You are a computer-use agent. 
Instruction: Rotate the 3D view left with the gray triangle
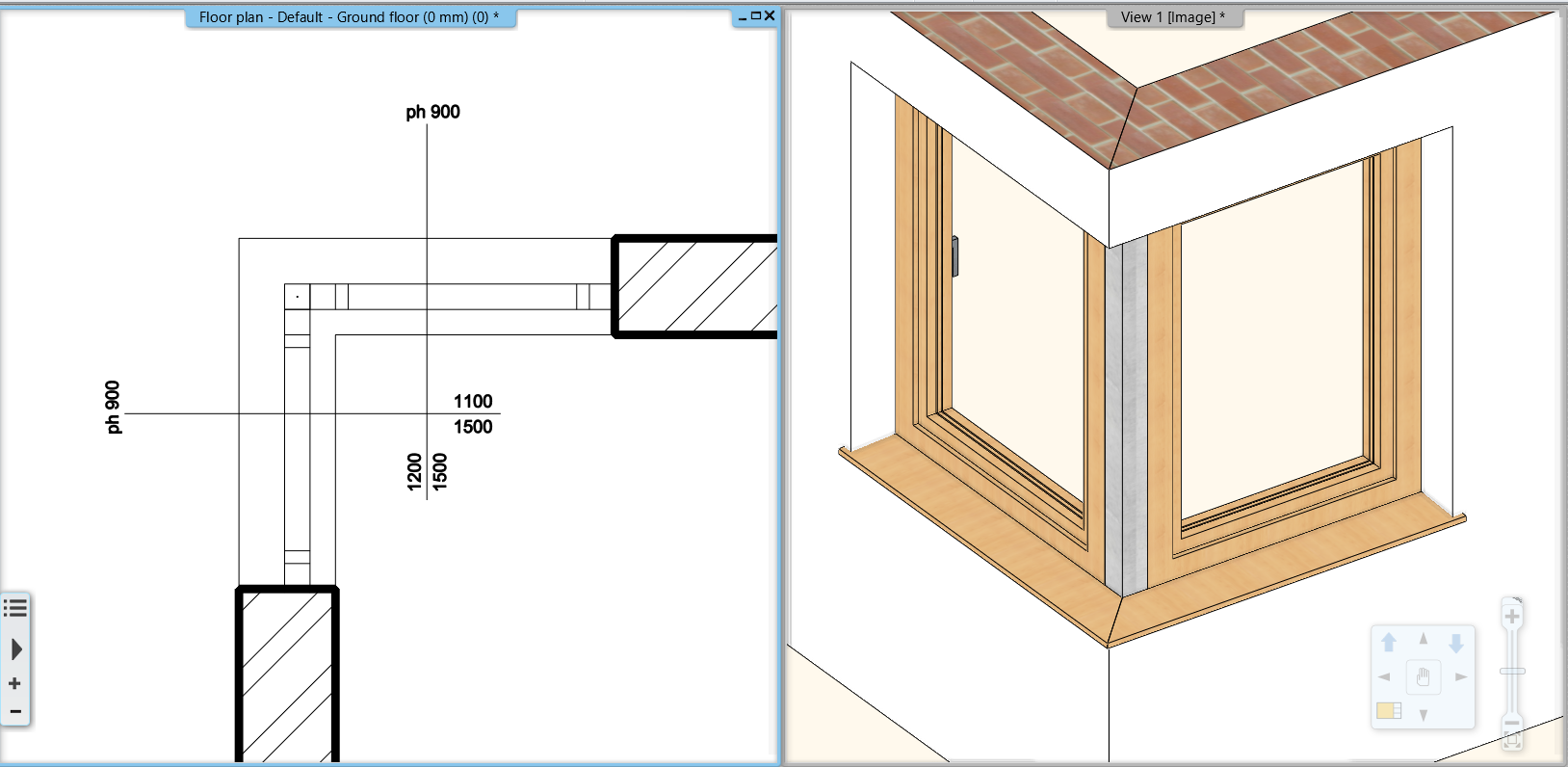pyautogui.click(x=1385, y=677)
